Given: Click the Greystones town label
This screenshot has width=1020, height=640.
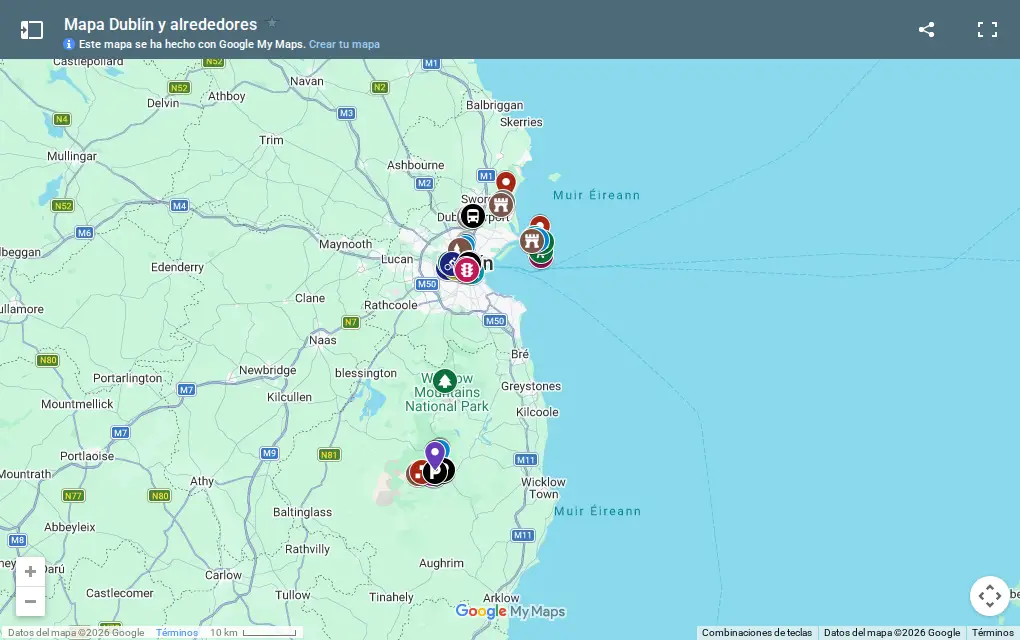Looking at the screenshot, I should click(531, 386).
